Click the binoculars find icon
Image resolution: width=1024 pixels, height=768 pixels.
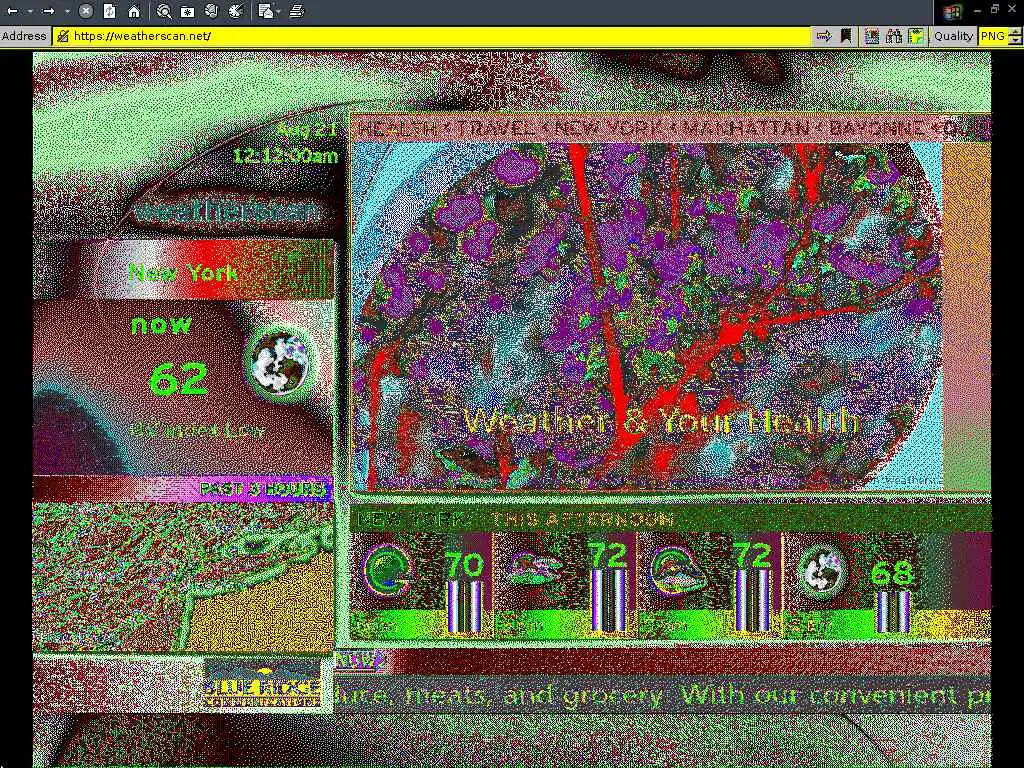tap(894, 36)
